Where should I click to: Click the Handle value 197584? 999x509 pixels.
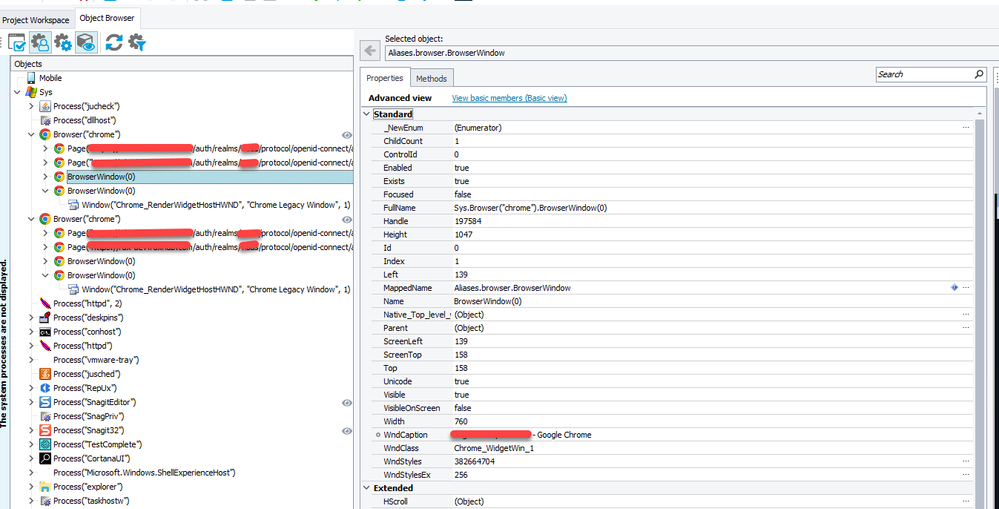point(468,221)
